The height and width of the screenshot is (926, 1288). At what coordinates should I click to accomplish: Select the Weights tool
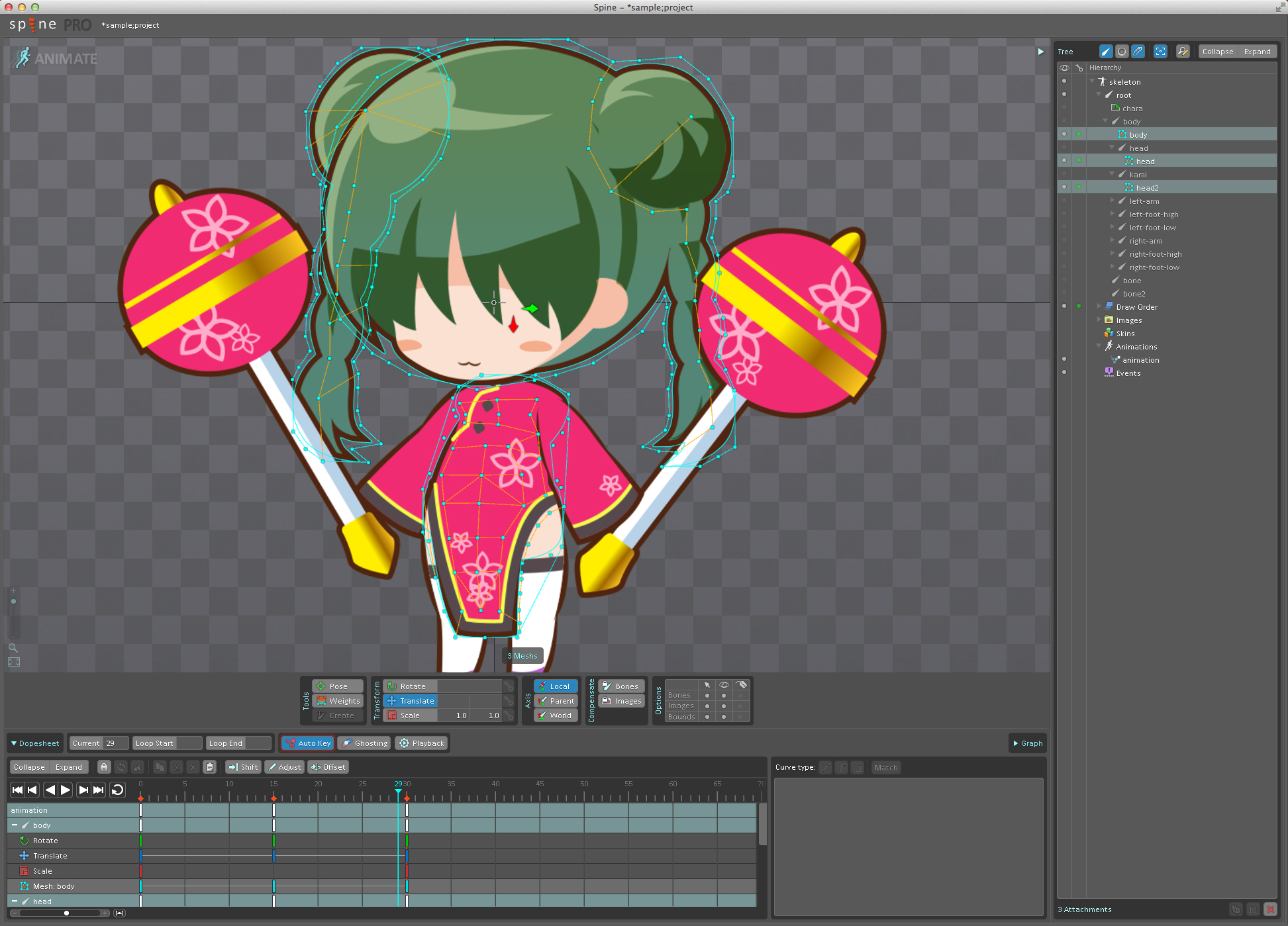[x=338, y=701]
